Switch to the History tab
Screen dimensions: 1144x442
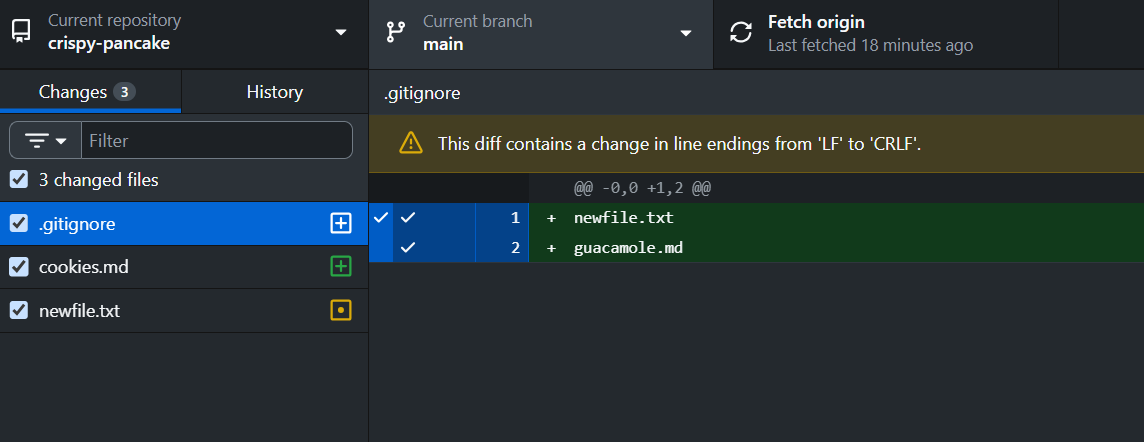coord(274,92)
